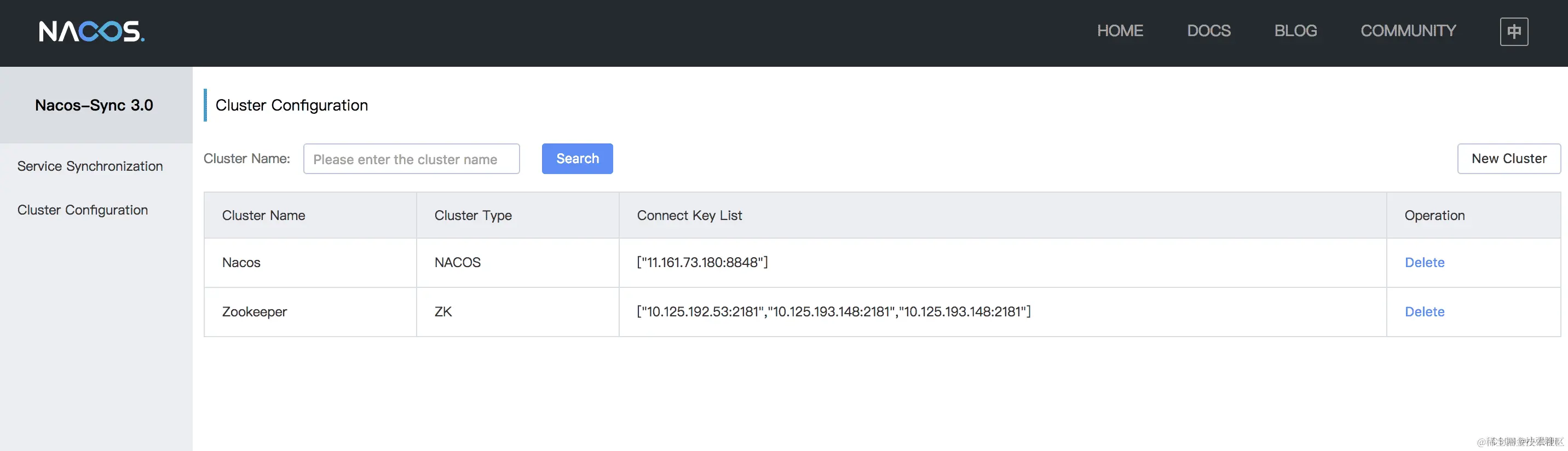Open the COMMUNITY nav item
This screenshot has height=451, width=1568.
click(1408, 31)
